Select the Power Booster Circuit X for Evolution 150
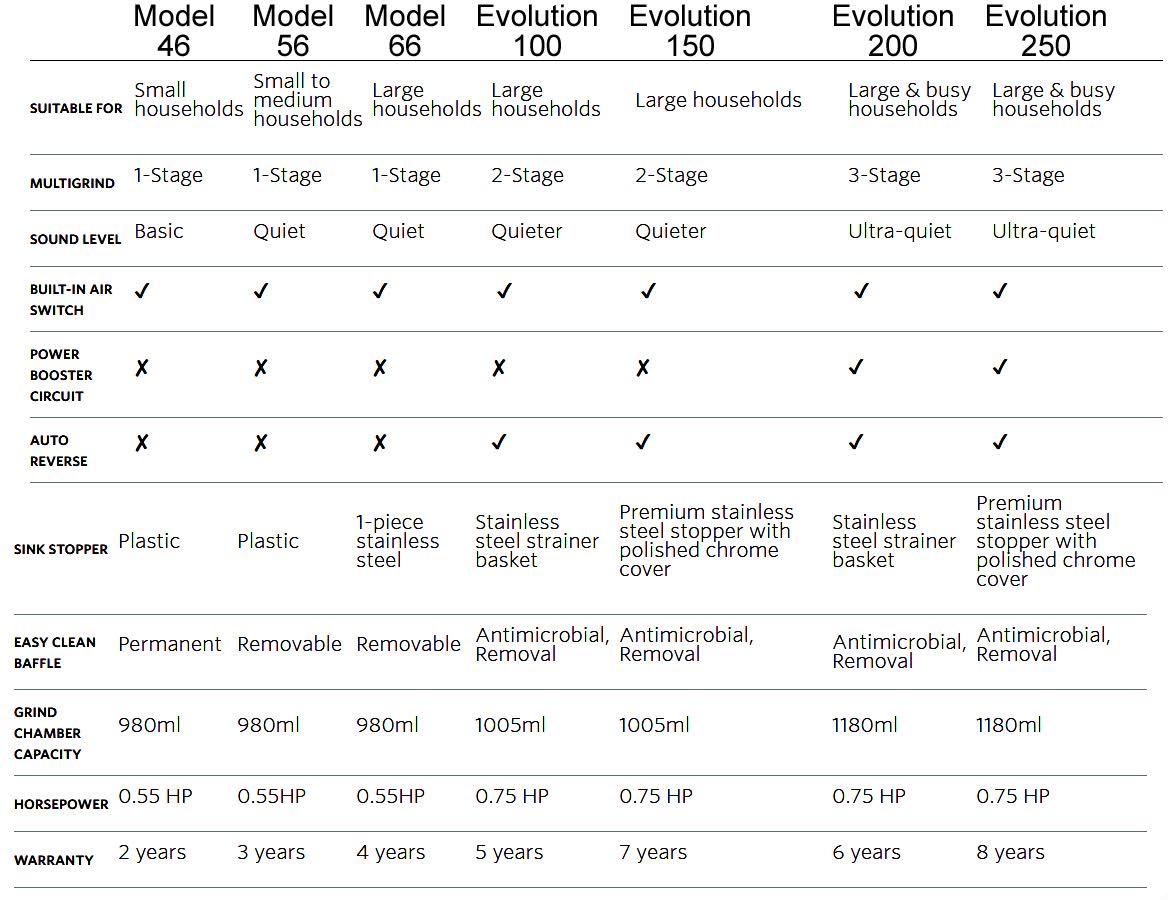The height and width of the screenshot is (900, 1171). pos(643,368)
